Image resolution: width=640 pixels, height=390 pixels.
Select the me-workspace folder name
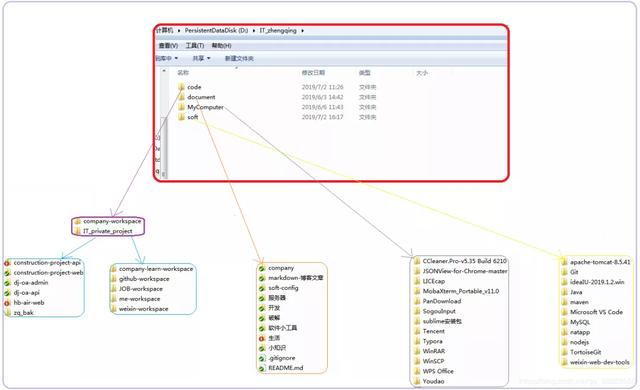140,299
